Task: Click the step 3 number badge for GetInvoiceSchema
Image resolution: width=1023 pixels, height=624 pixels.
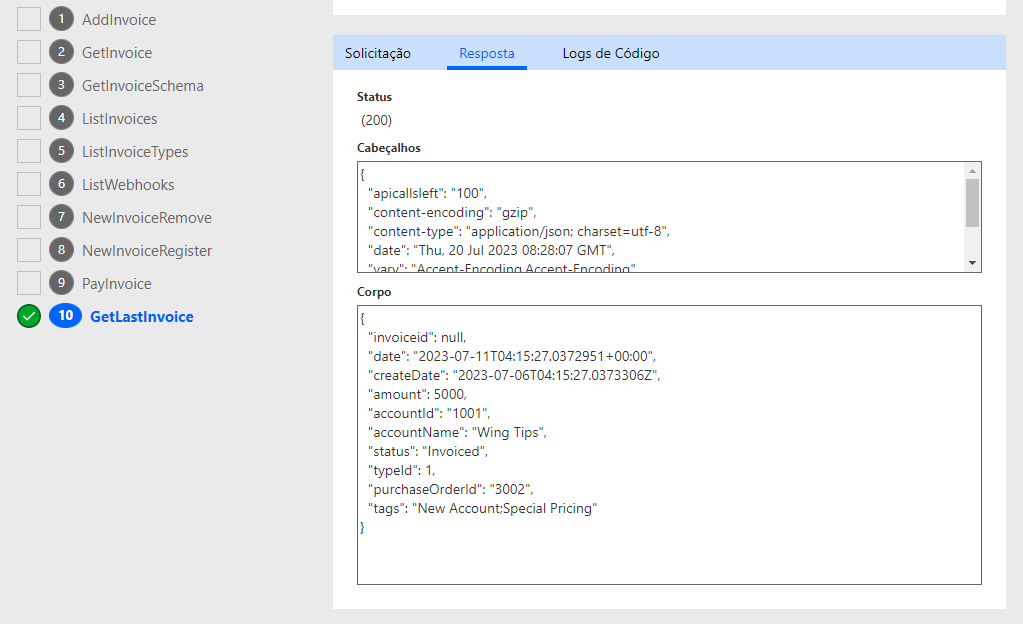Action: [x=61, y=85]
